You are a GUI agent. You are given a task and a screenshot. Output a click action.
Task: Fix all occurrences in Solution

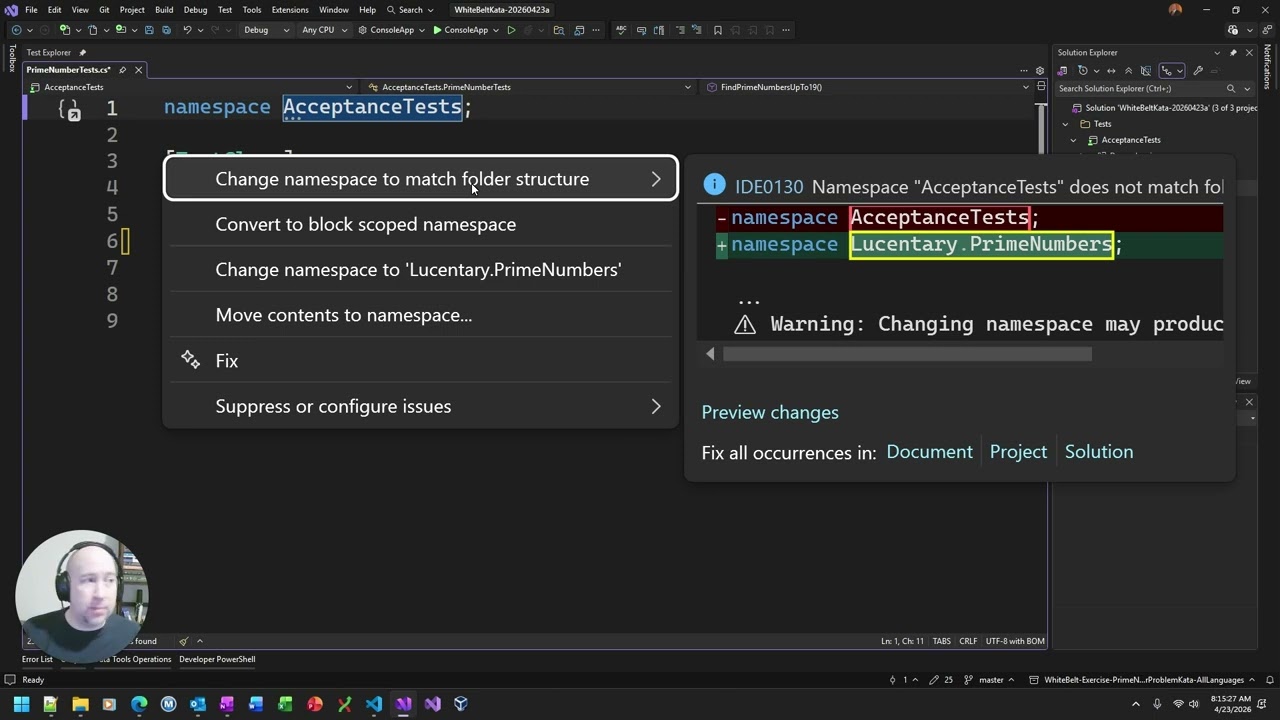pyautogui.click(x=1099, y=452)
